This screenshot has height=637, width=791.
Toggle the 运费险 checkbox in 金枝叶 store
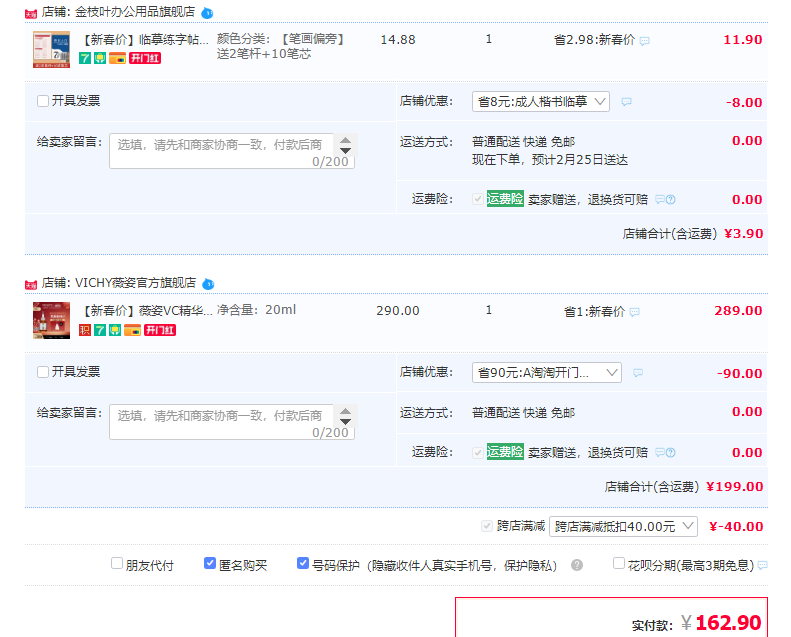click(477, 199)
